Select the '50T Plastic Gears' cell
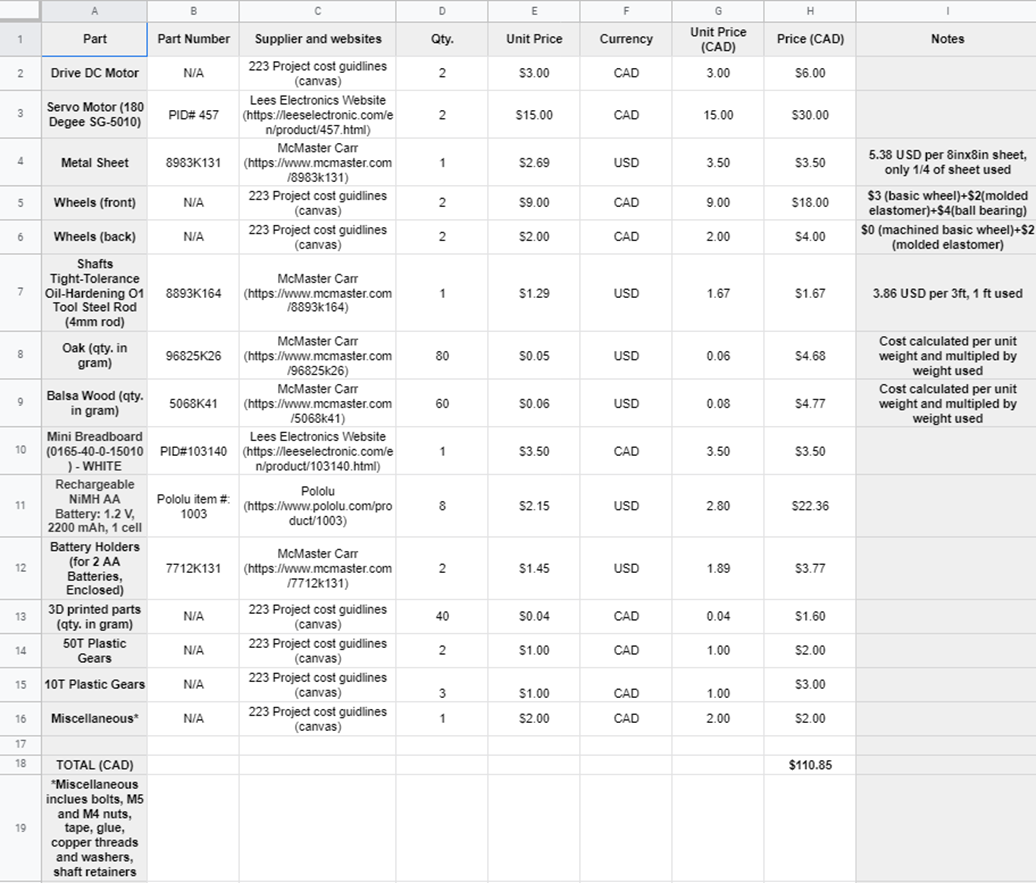The image size is (1036, 883). pos(94,650)
